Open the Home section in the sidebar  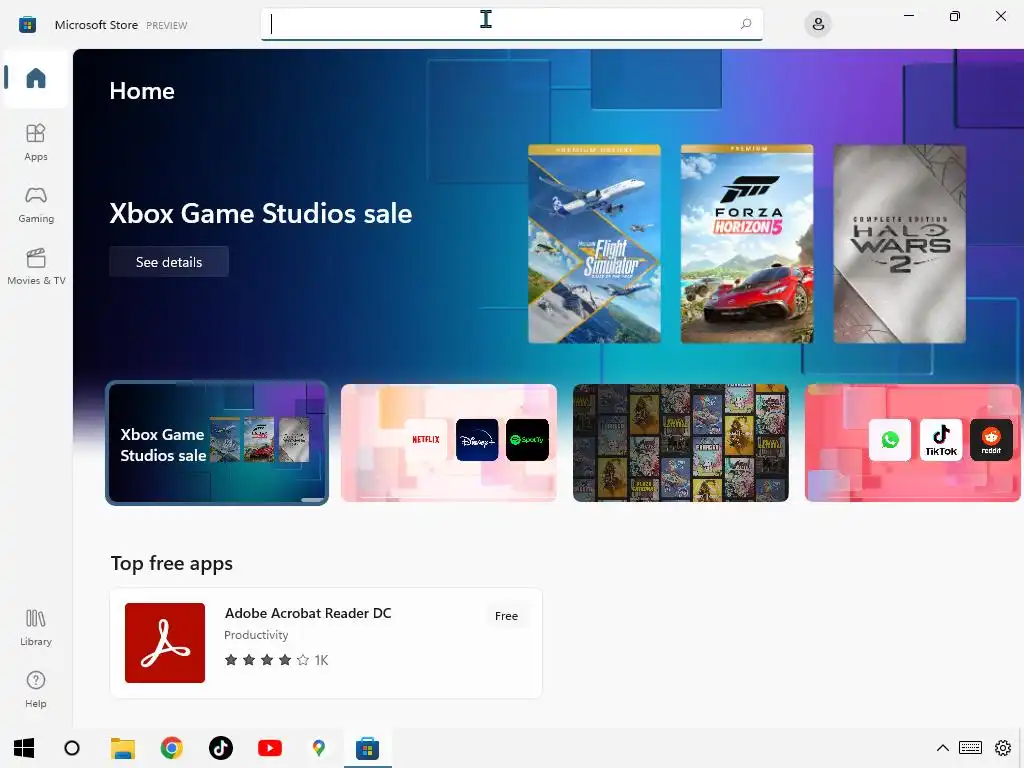coord(36,78)
